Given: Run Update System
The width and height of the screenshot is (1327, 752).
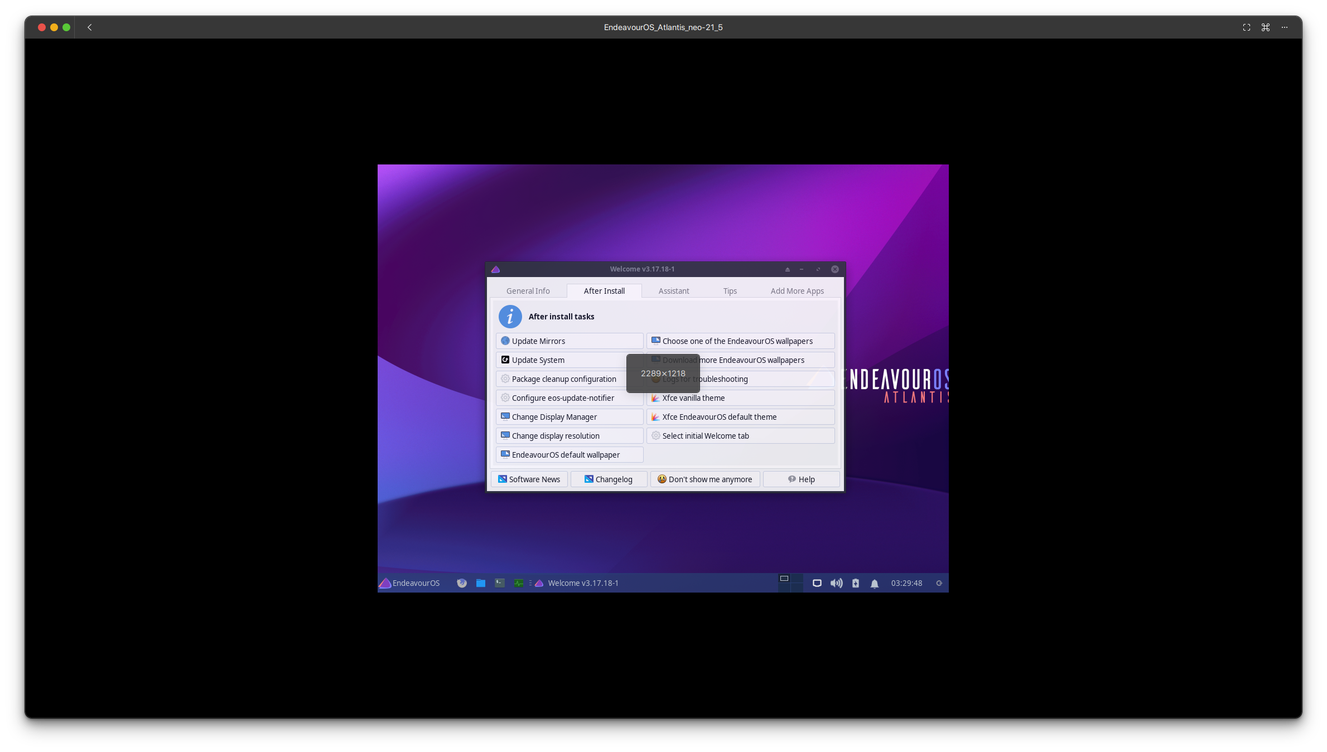Looking at the screenshot, I should (x=569, y=360).
